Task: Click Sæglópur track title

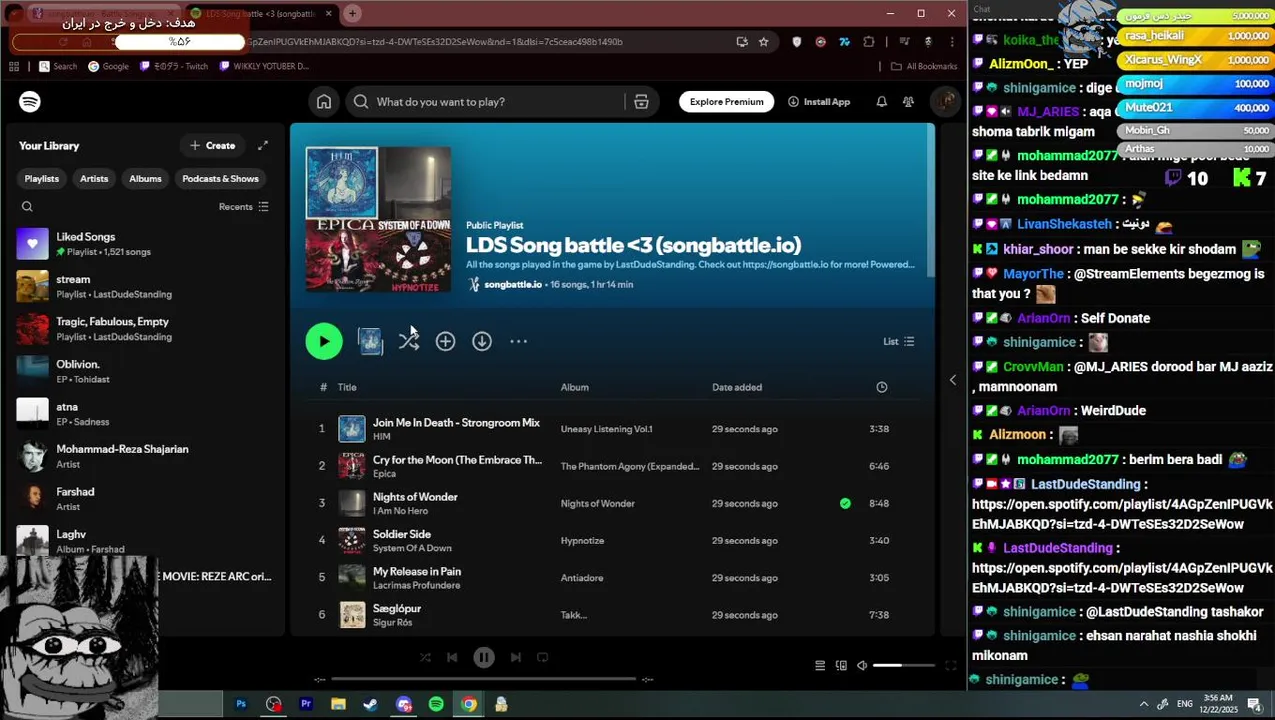Action: tap(397, 608)
